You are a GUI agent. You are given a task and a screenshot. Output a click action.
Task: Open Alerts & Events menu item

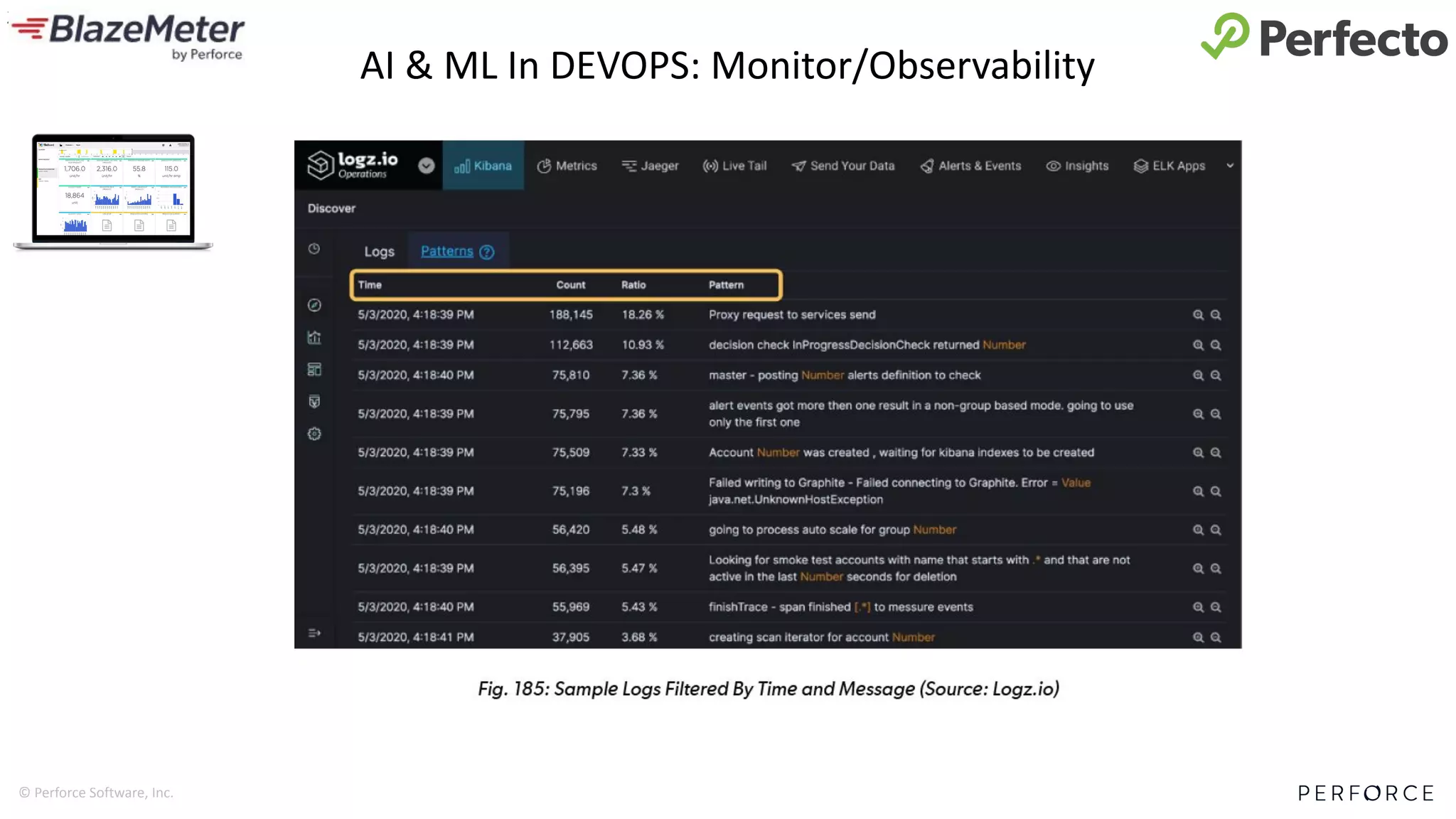coord(970,166)
